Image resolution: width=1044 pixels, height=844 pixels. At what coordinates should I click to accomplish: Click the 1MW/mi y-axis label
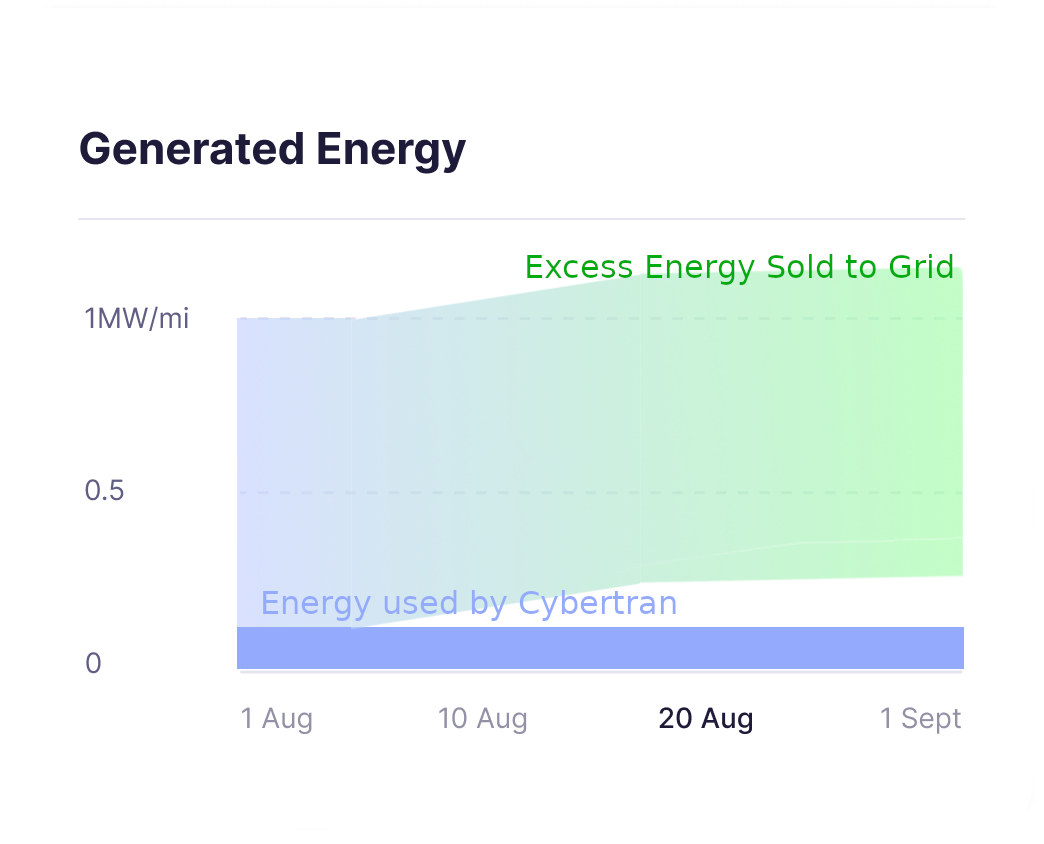137,319
